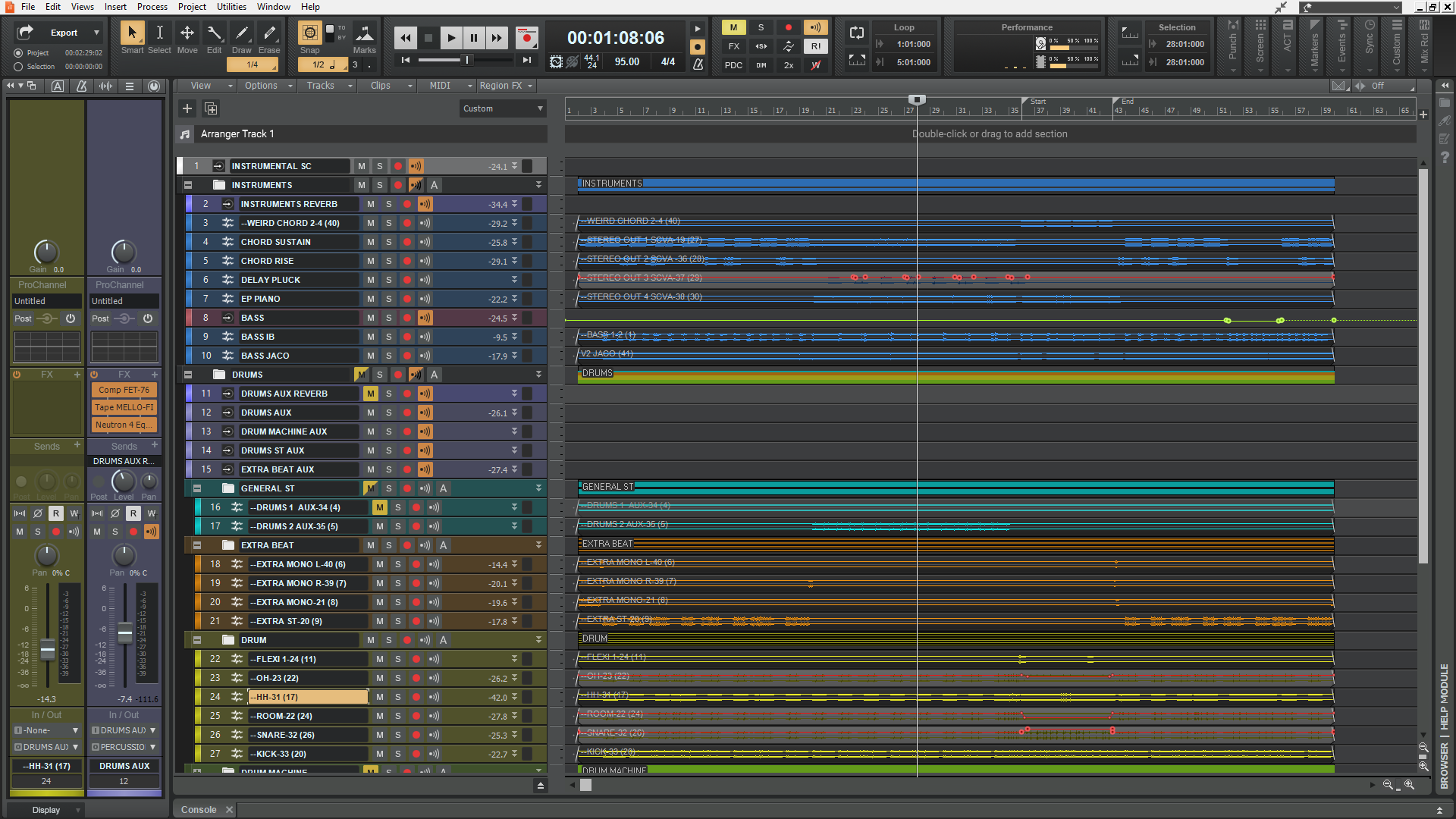Image resolution: width=1456 pixels, height=819 pixels.
Task: Click the tempo field showing 95.00
Action: 627,61
